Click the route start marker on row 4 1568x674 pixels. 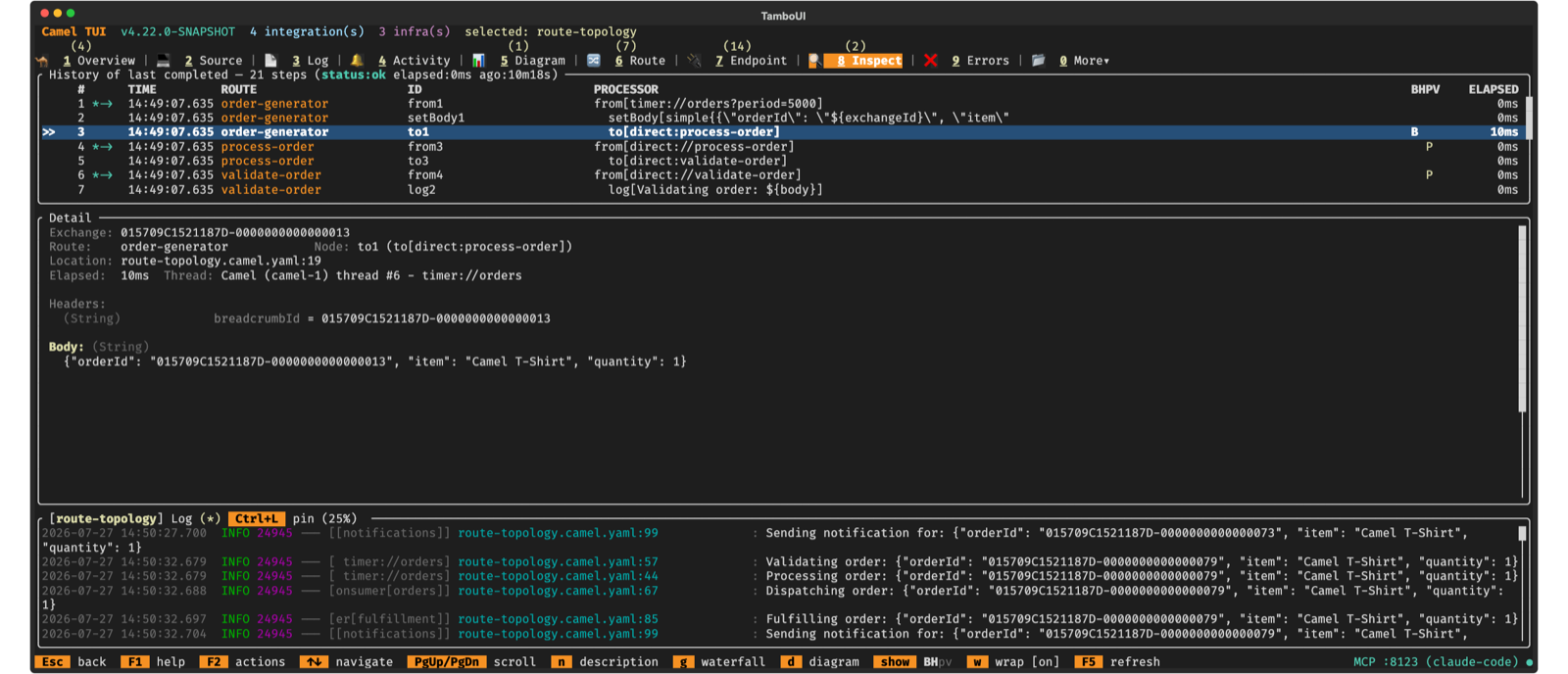click(102, 147)
